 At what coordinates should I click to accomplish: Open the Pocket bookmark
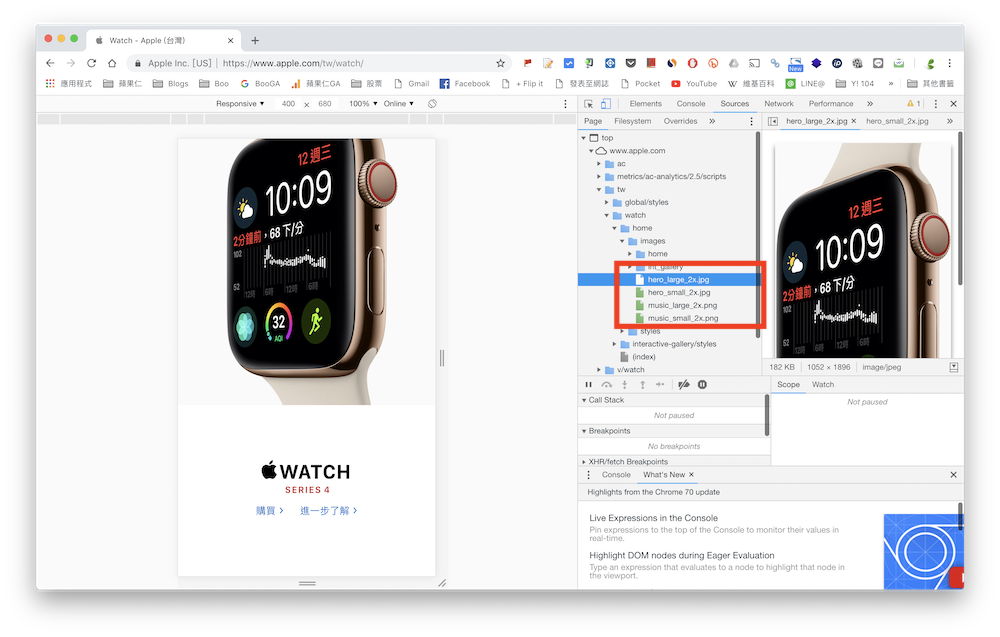click(x=640, y=84)
